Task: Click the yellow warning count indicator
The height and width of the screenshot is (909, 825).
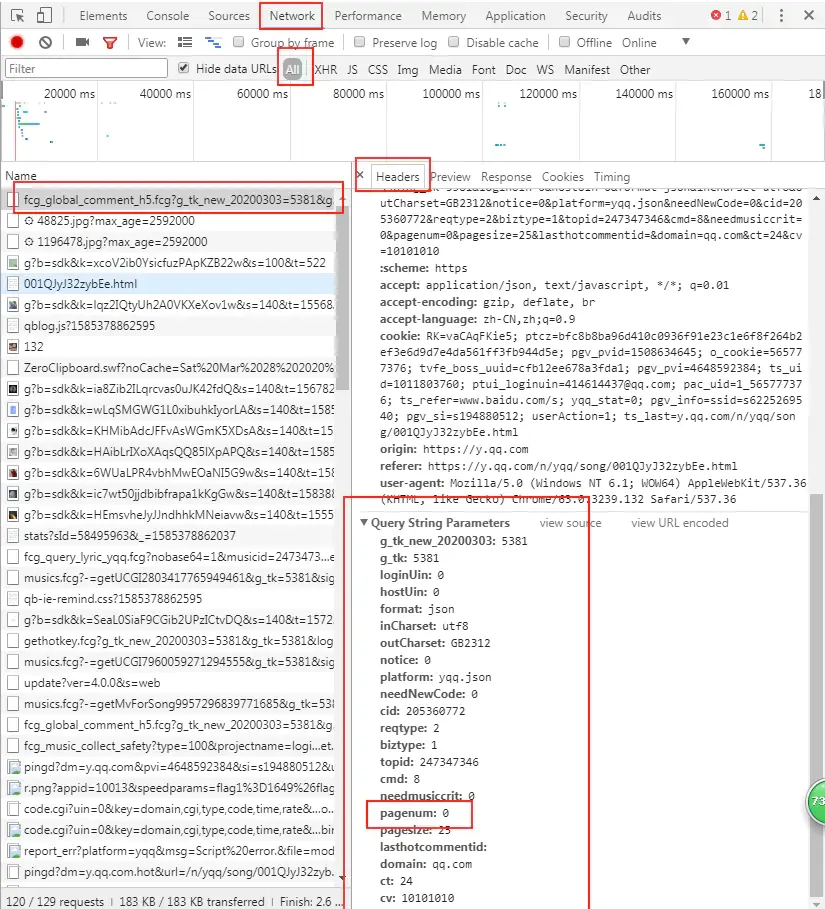Action: [748, 16]
